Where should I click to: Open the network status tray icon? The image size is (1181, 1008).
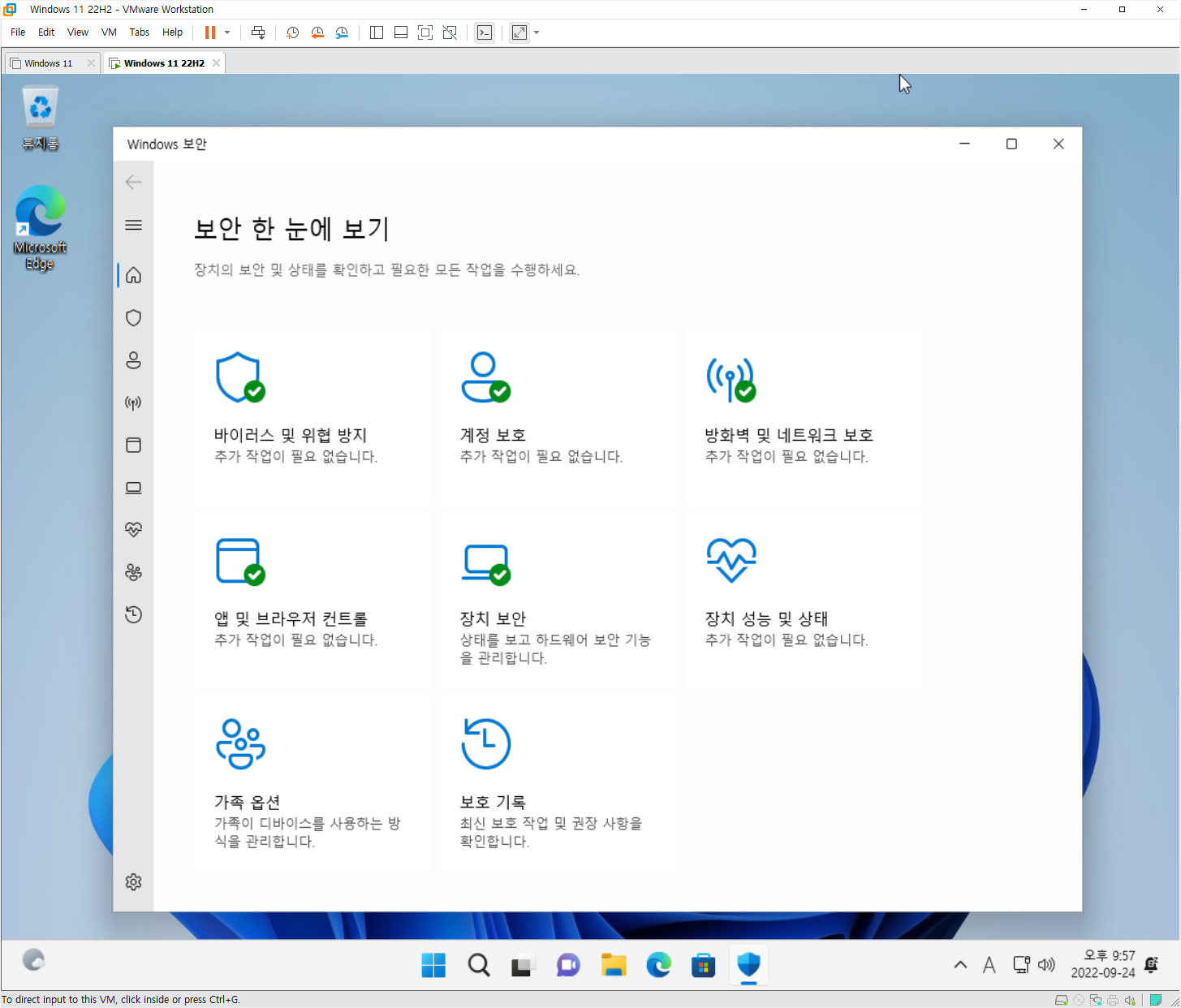1022,965
